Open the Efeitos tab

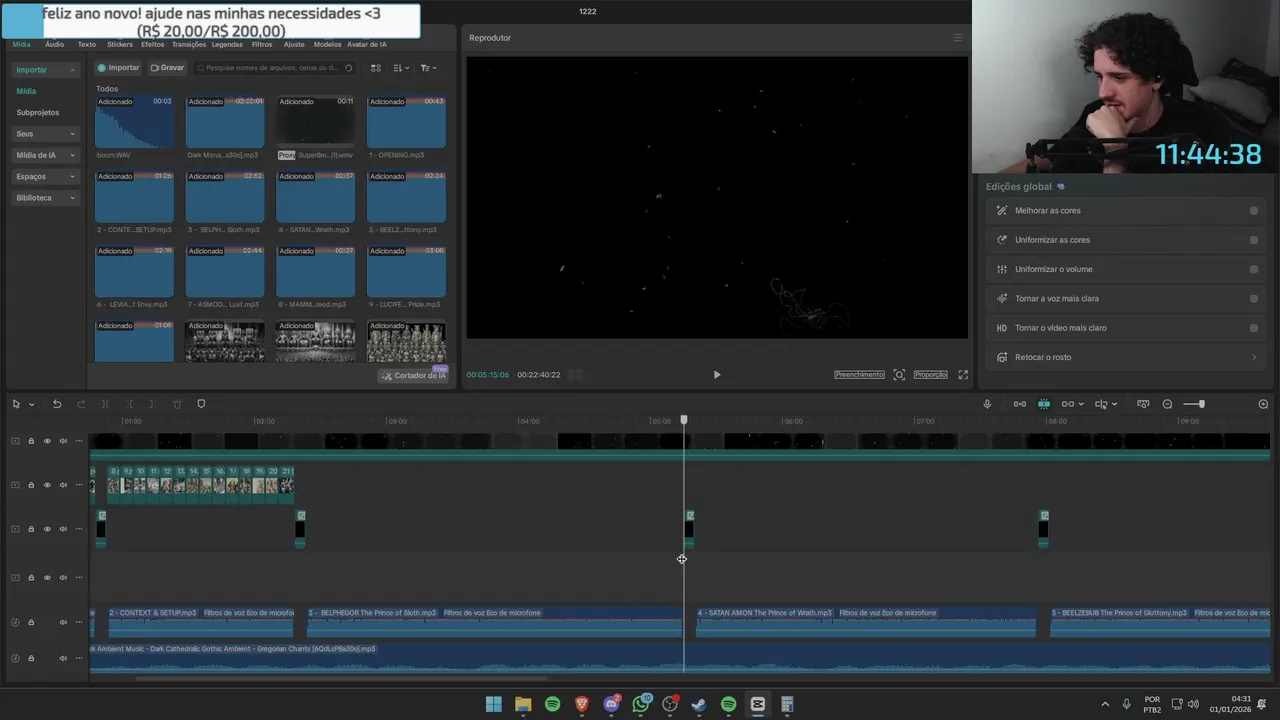click(x=153, y=44)
